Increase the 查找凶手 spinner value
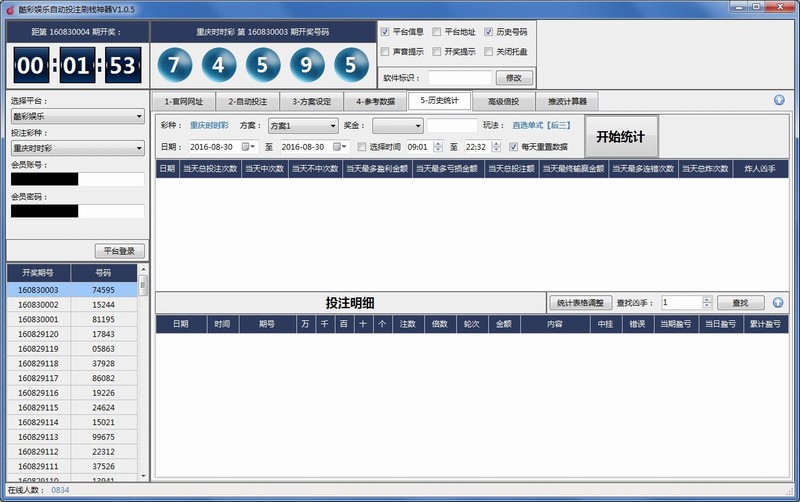 707,298
